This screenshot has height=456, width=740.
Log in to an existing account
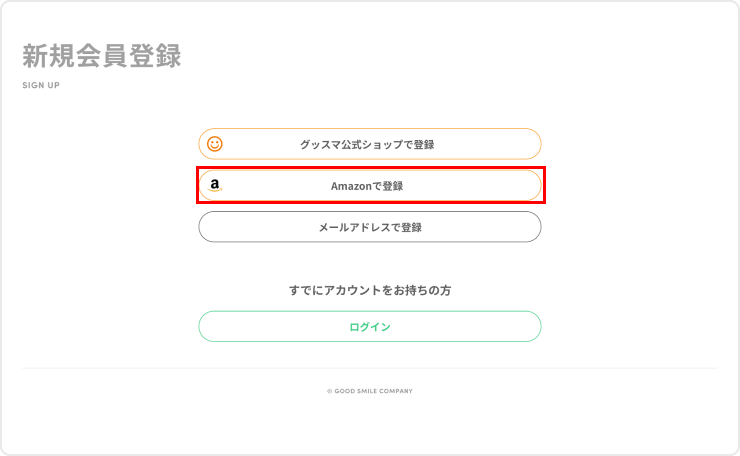coord(369,327)
